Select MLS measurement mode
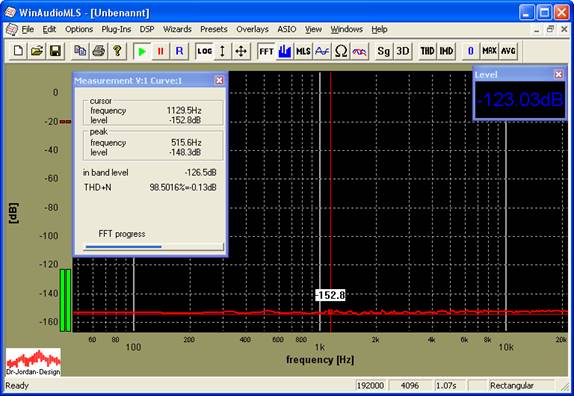This screenshot has height=396, width=574. coord(303,51)
